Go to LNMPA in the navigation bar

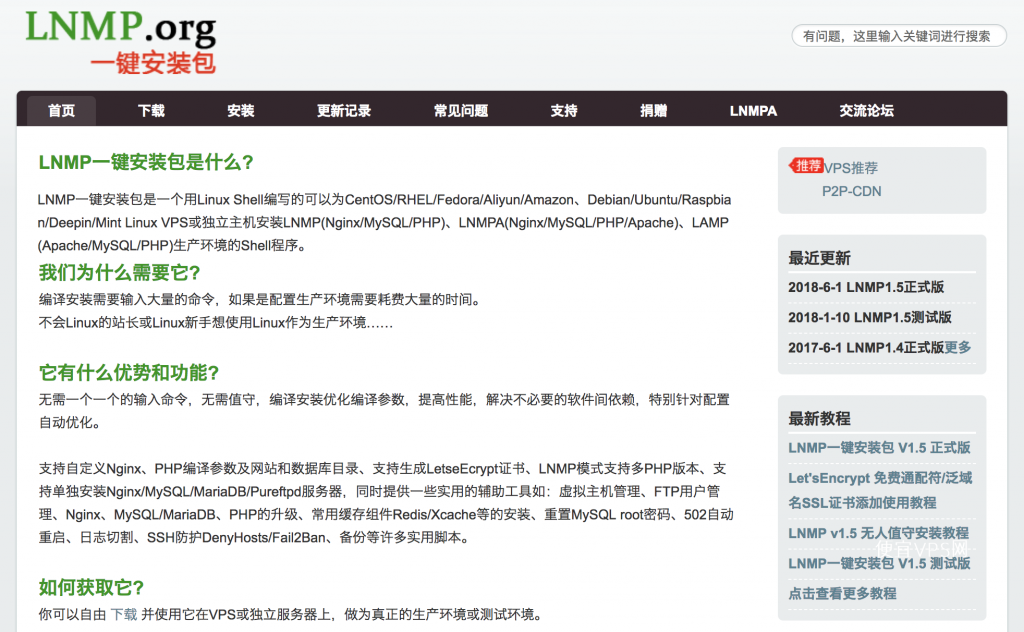pyautogui.click(x=753, y=110)
